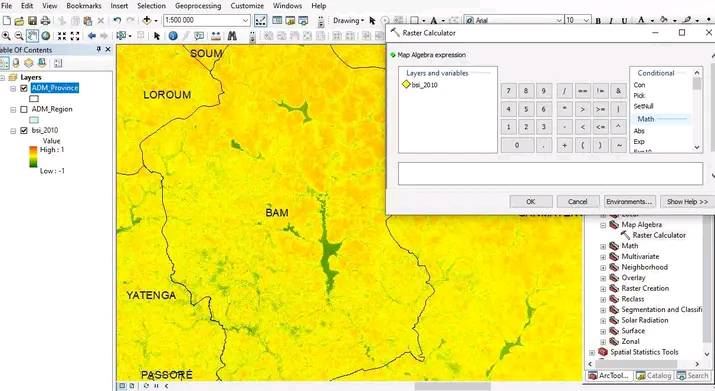Viewport: 715px width, 391px height.
Task: Open the map scale dropdown
Action: (x=245, y=21)
